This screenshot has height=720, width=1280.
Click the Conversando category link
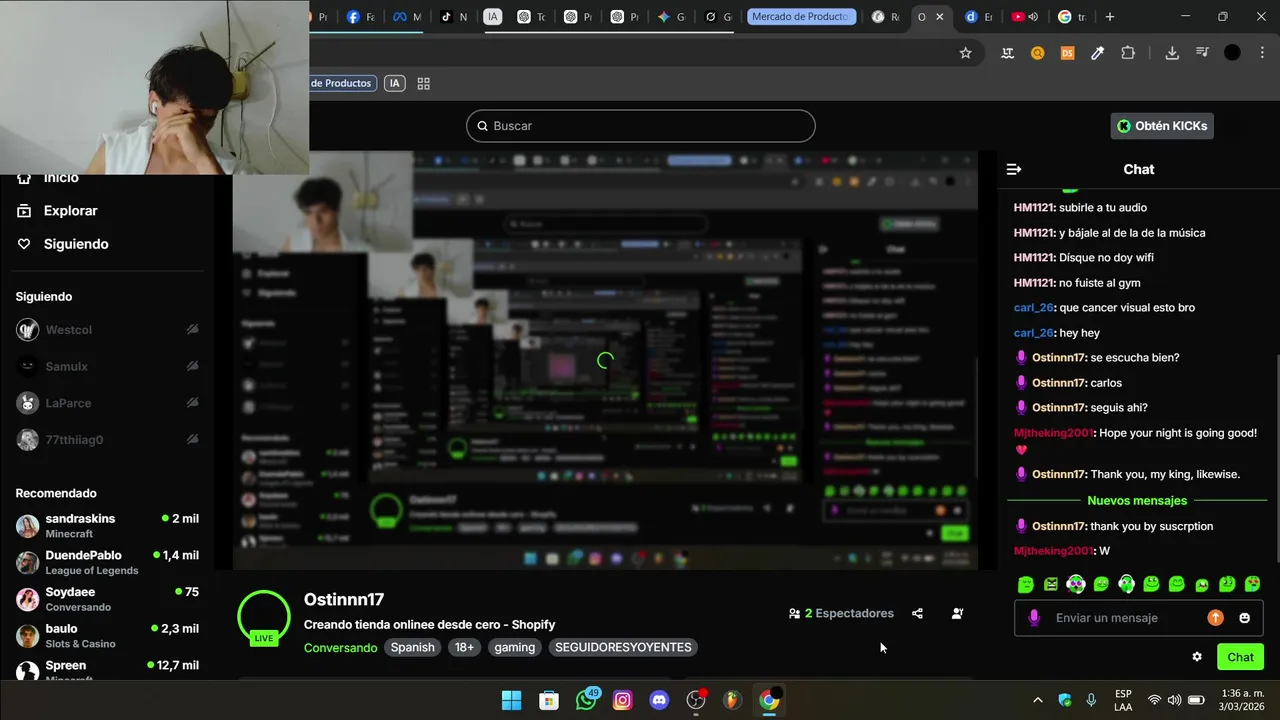click(340, 648)
